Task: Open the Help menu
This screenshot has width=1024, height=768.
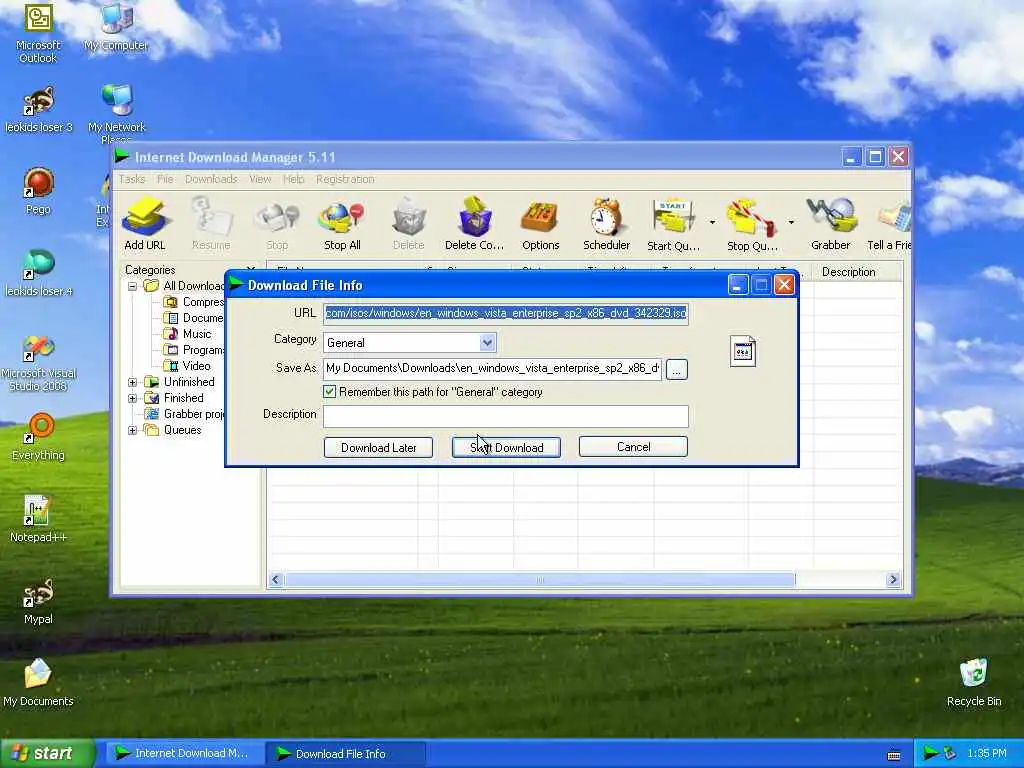Action: 293,179
